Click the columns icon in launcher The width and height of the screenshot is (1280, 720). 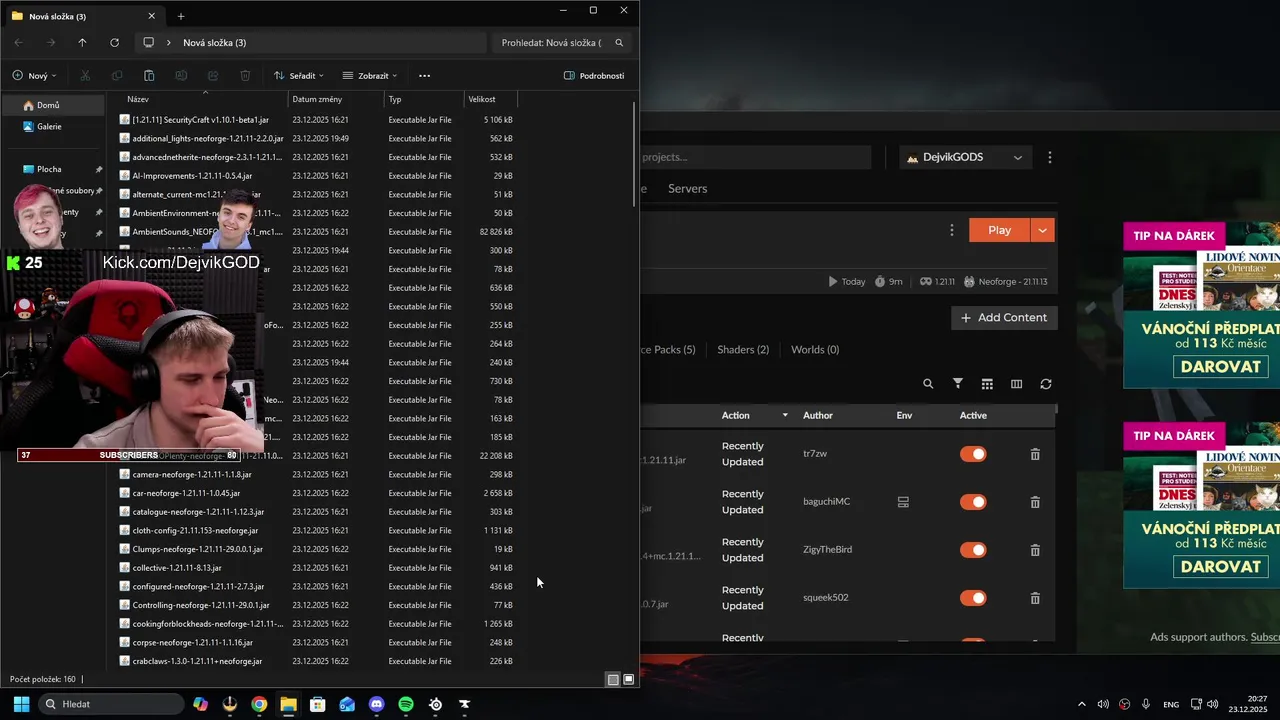(x=1016, y=384)
